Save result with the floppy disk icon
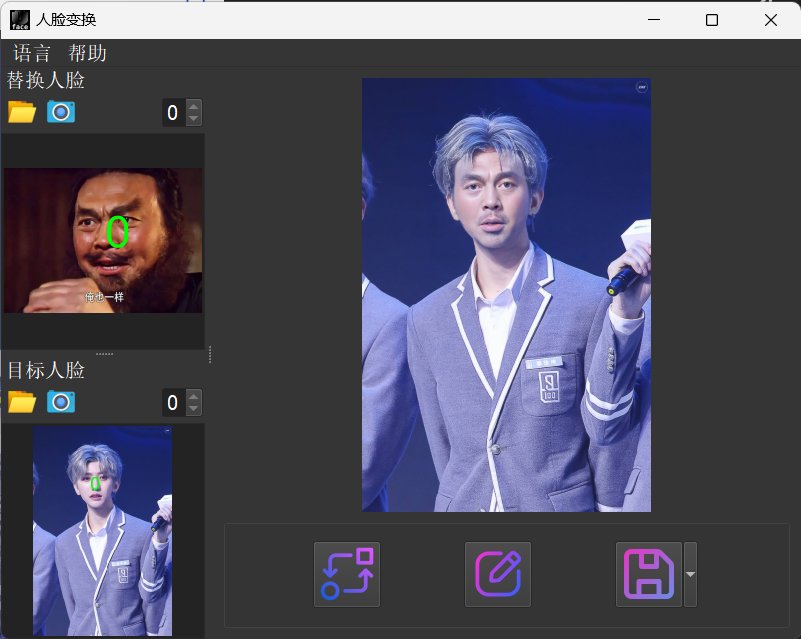The width and height of the screenshot is (801, 639). coord(648,574)
